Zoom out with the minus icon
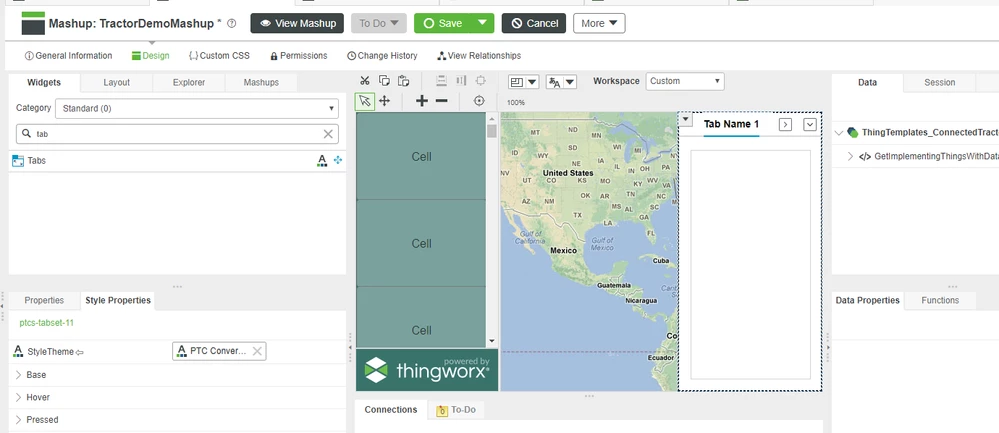 pyautogui.click(x=442, y=101)
